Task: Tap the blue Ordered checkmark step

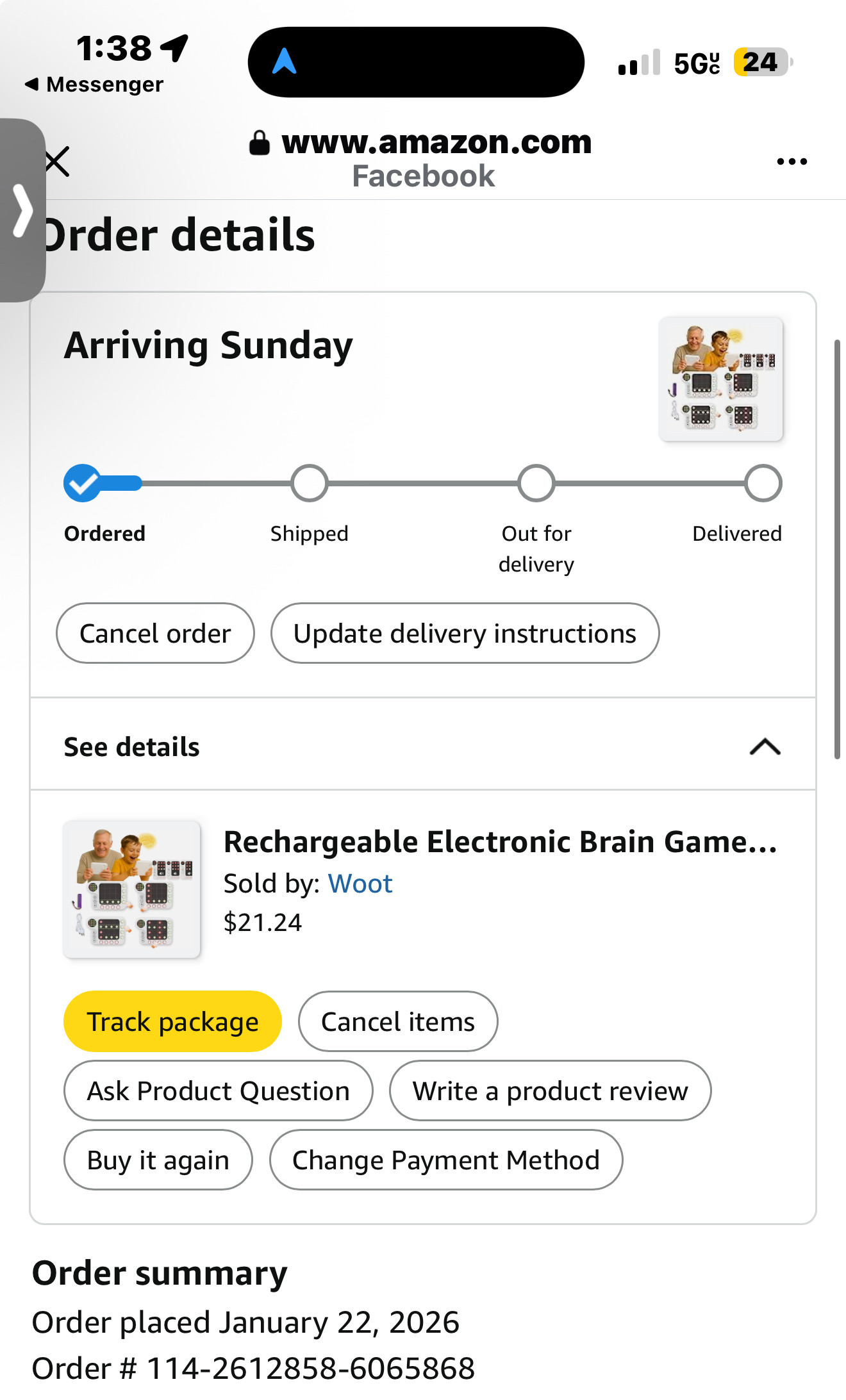Action: pyautogui.click(x=83, y=483)
